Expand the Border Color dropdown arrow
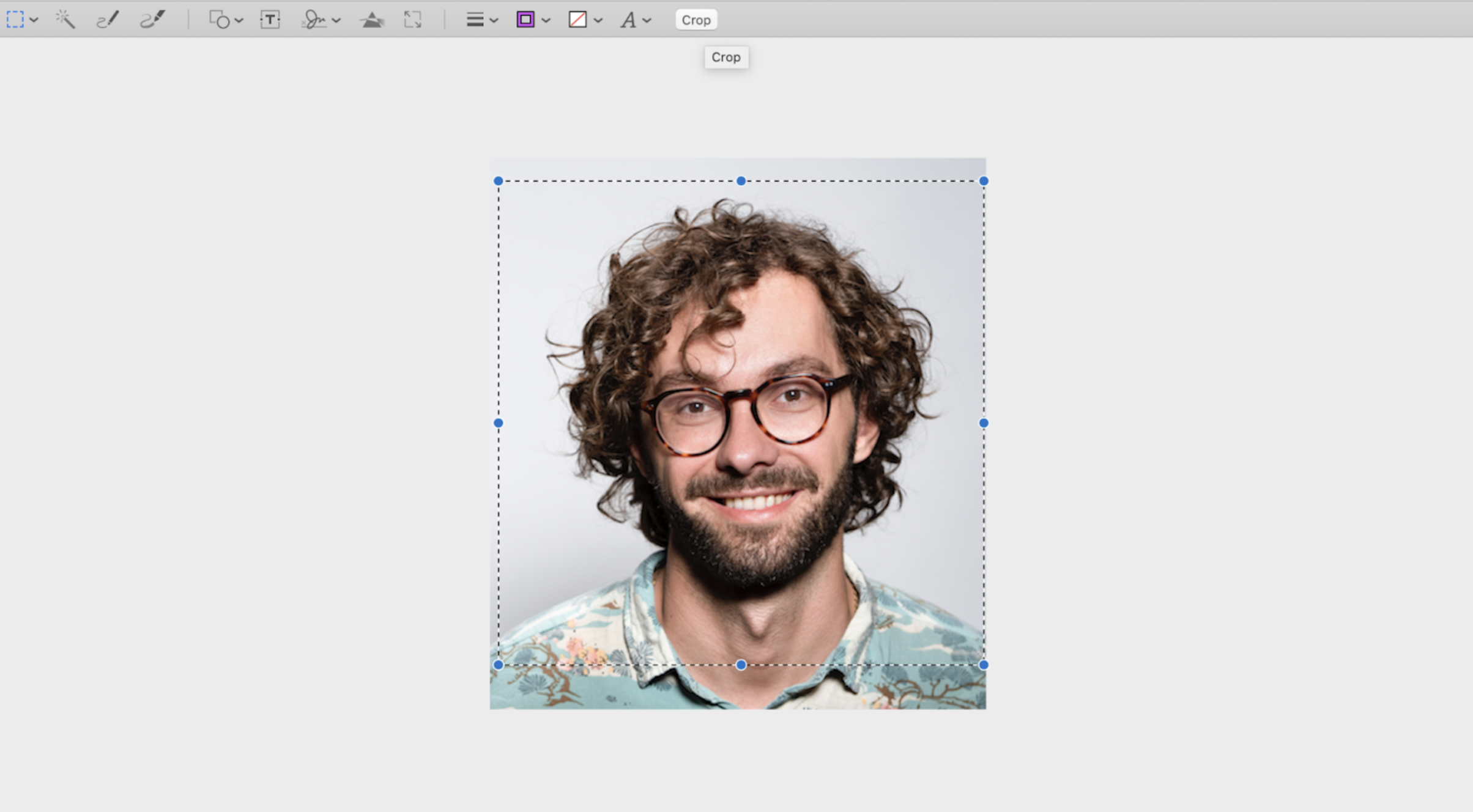Viewport: 1473px width, 812px height. [546, 21]
